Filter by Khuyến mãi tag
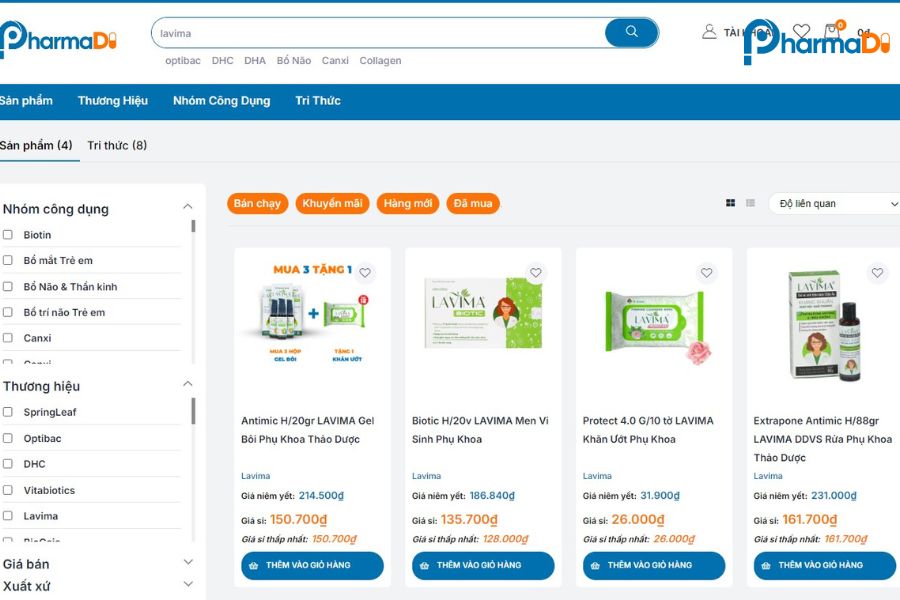This screenshot has width=900, height=600. 332,203
